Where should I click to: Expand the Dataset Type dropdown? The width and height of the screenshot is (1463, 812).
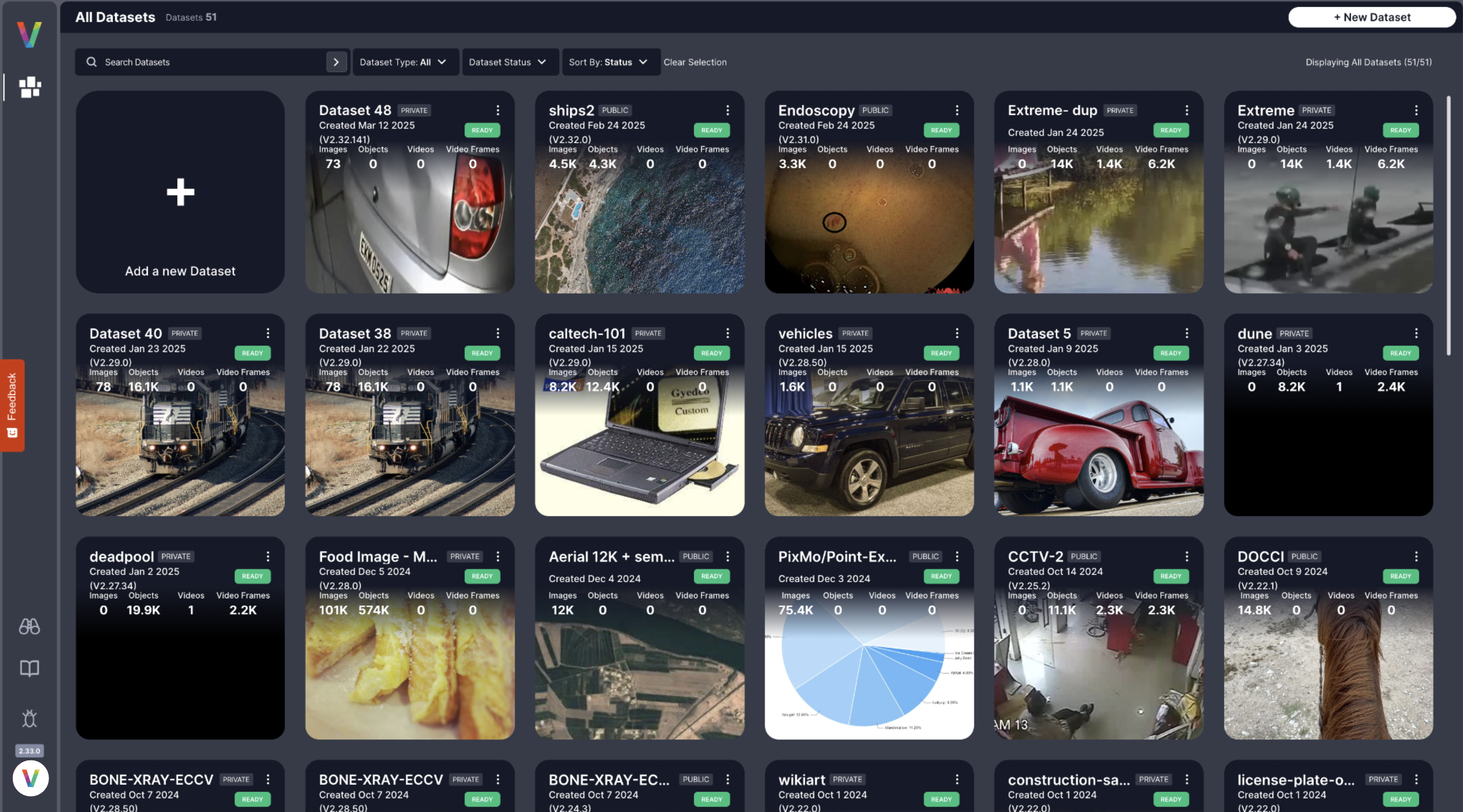click(x=406, y=62)
